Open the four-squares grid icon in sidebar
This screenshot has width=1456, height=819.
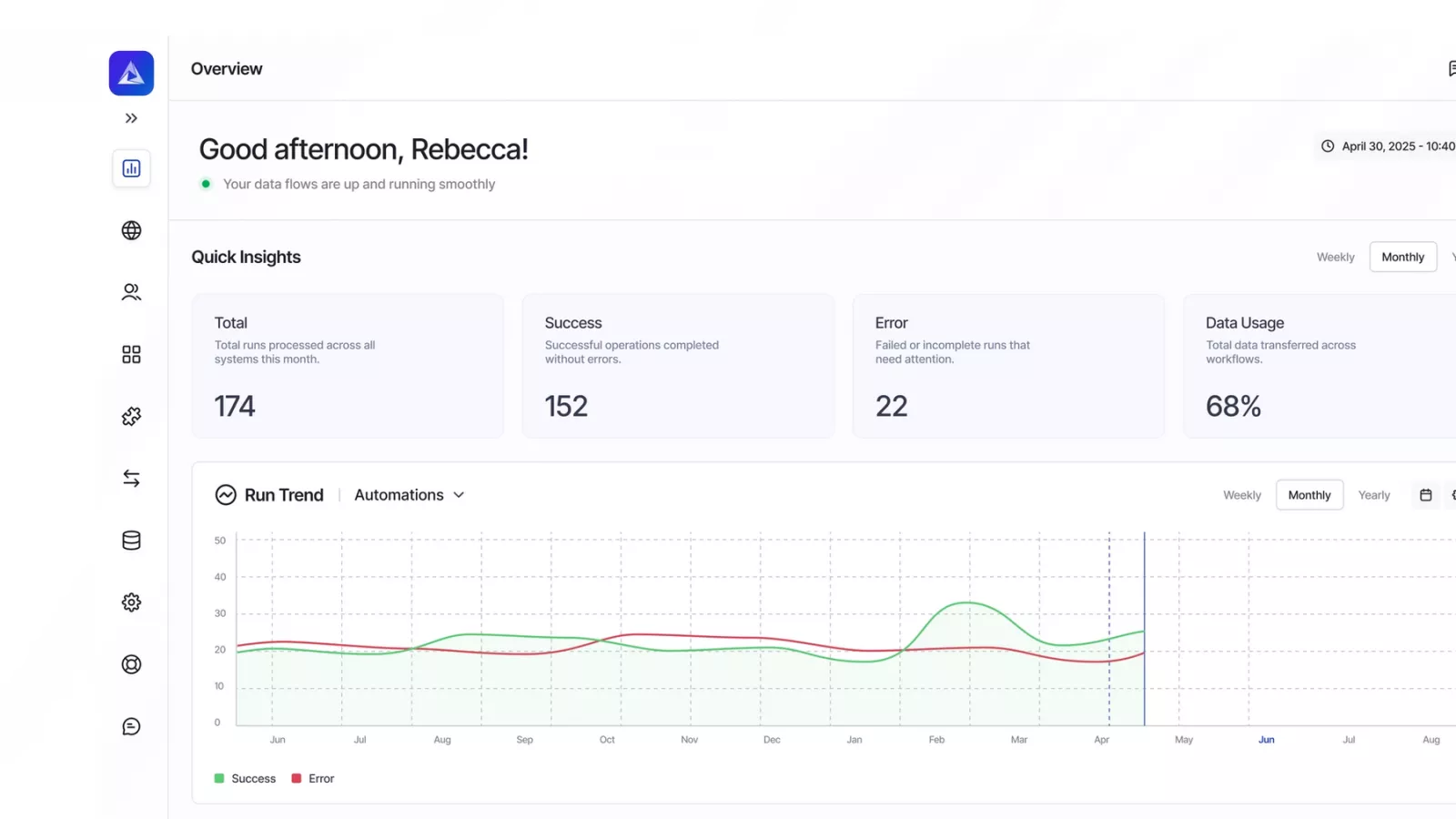(131, 354)
